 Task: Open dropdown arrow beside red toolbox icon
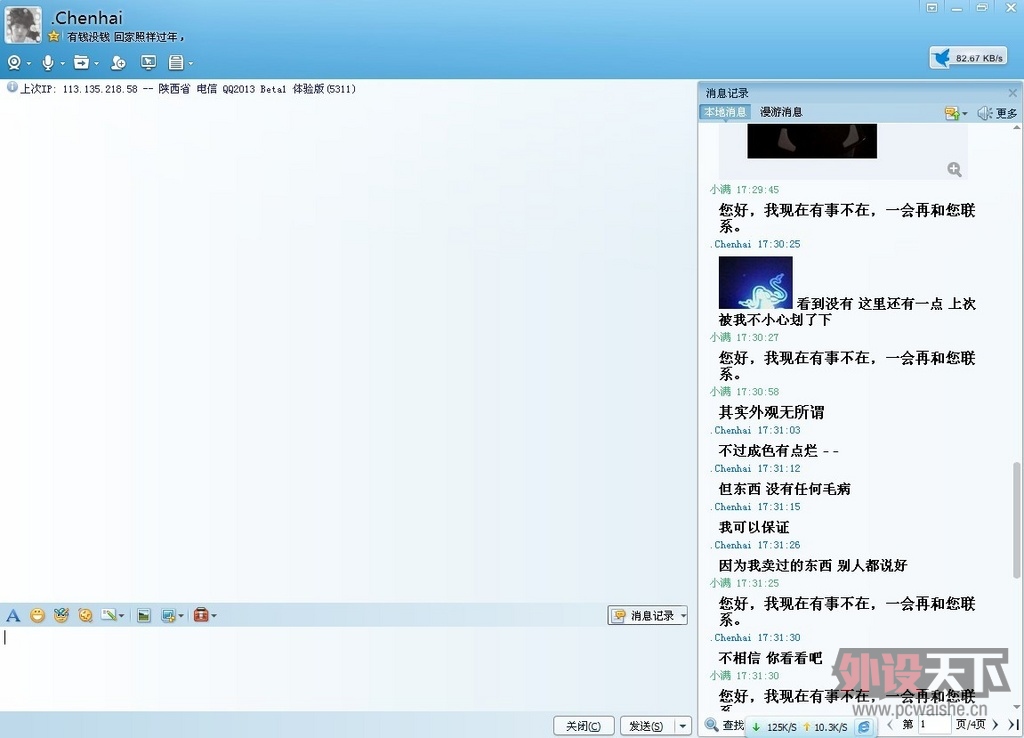(214, 616)
